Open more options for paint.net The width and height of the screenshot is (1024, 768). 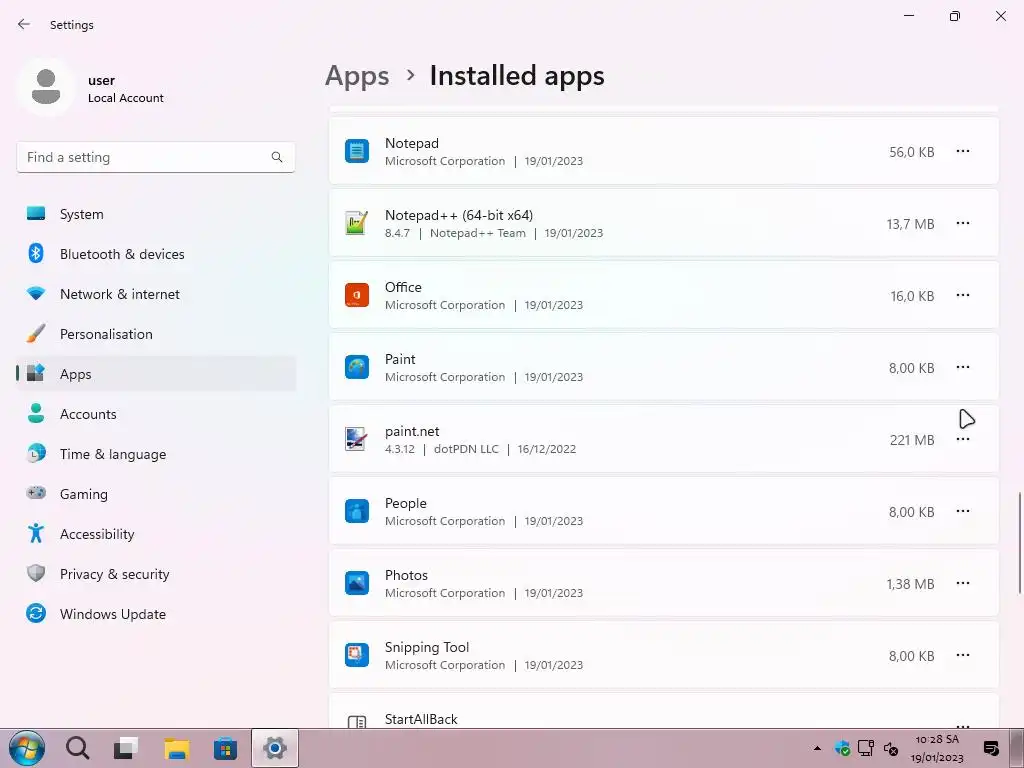(x=963, y=440)
